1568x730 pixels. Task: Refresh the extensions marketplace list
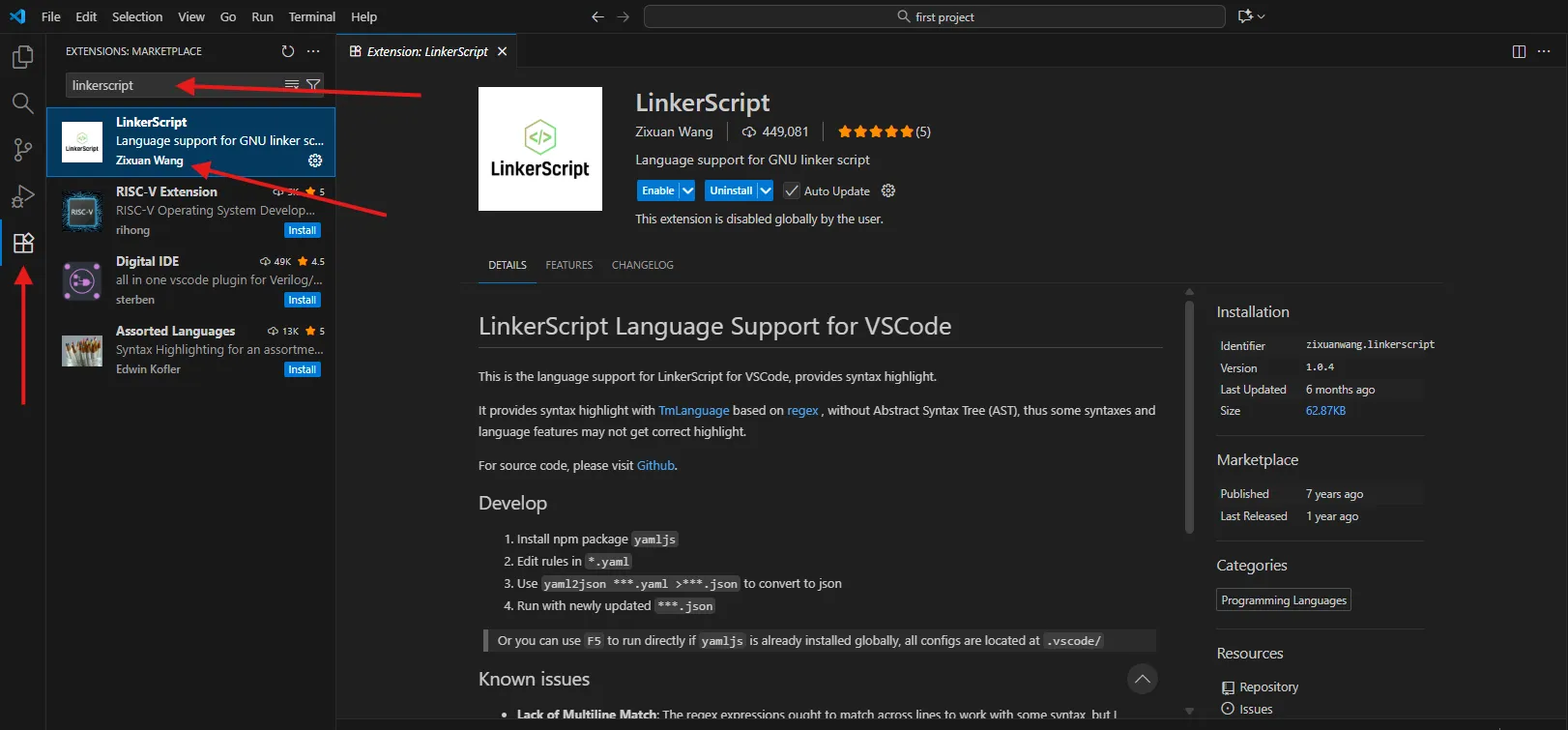(287, 51)
